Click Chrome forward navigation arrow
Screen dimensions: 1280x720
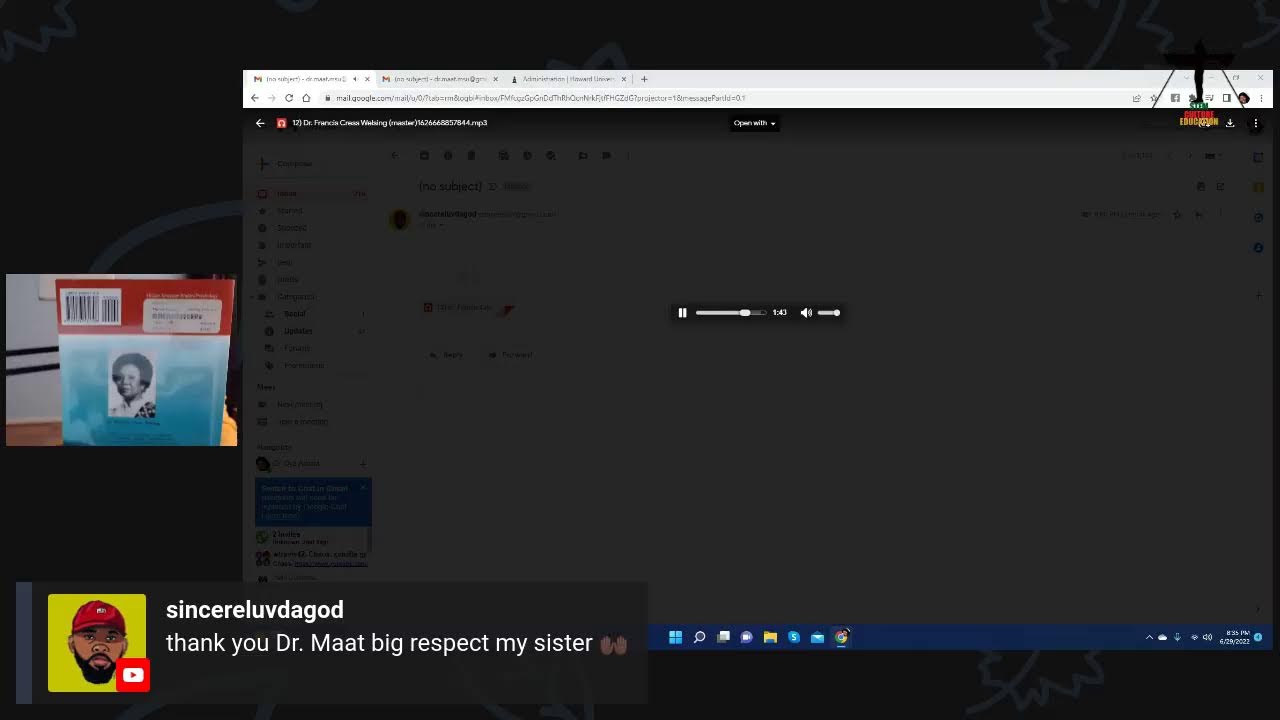pyautogui.click(x=271, y=98)
